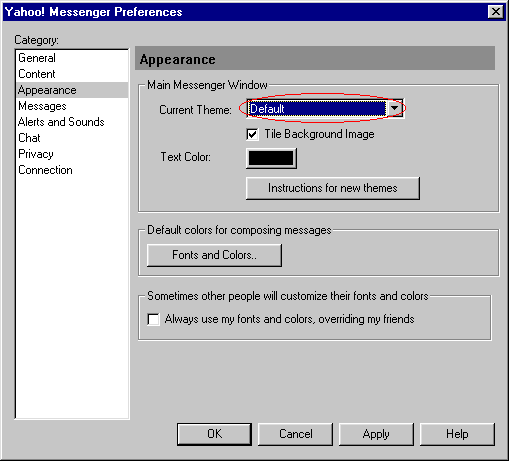The height and width of the screenshot is (461, 509).
Task: Close the Yahoo! Messenger Preferences window
Action: click(x=496, y=12)
